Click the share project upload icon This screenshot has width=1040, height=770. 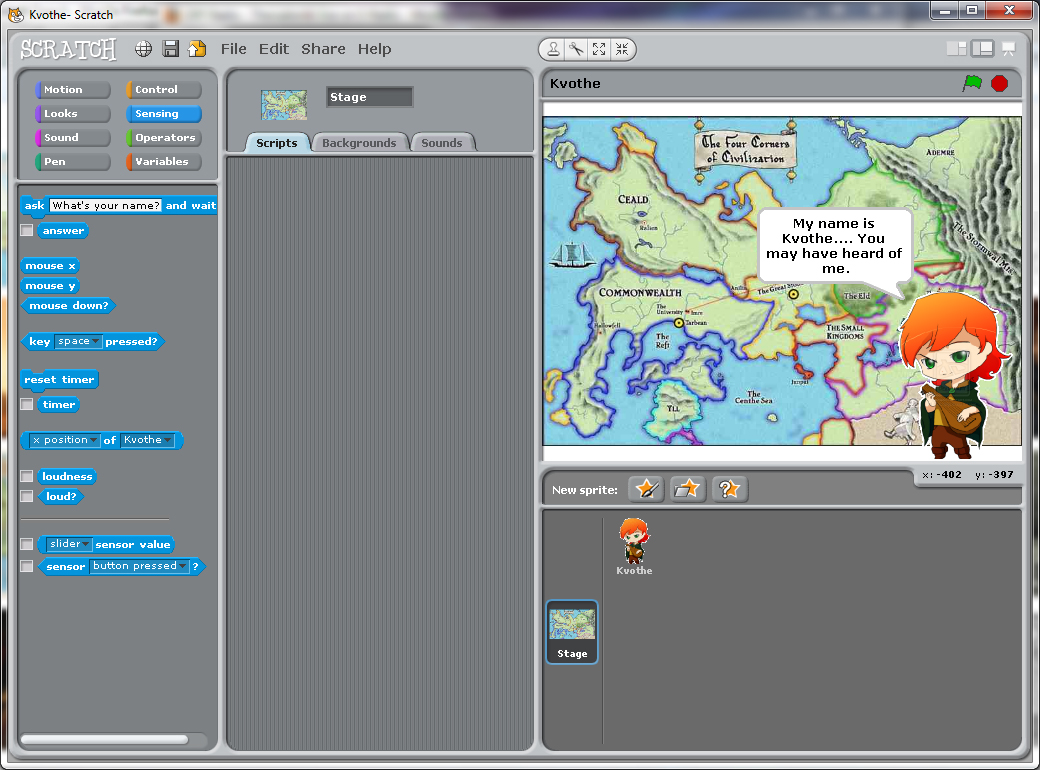[197, 48]
